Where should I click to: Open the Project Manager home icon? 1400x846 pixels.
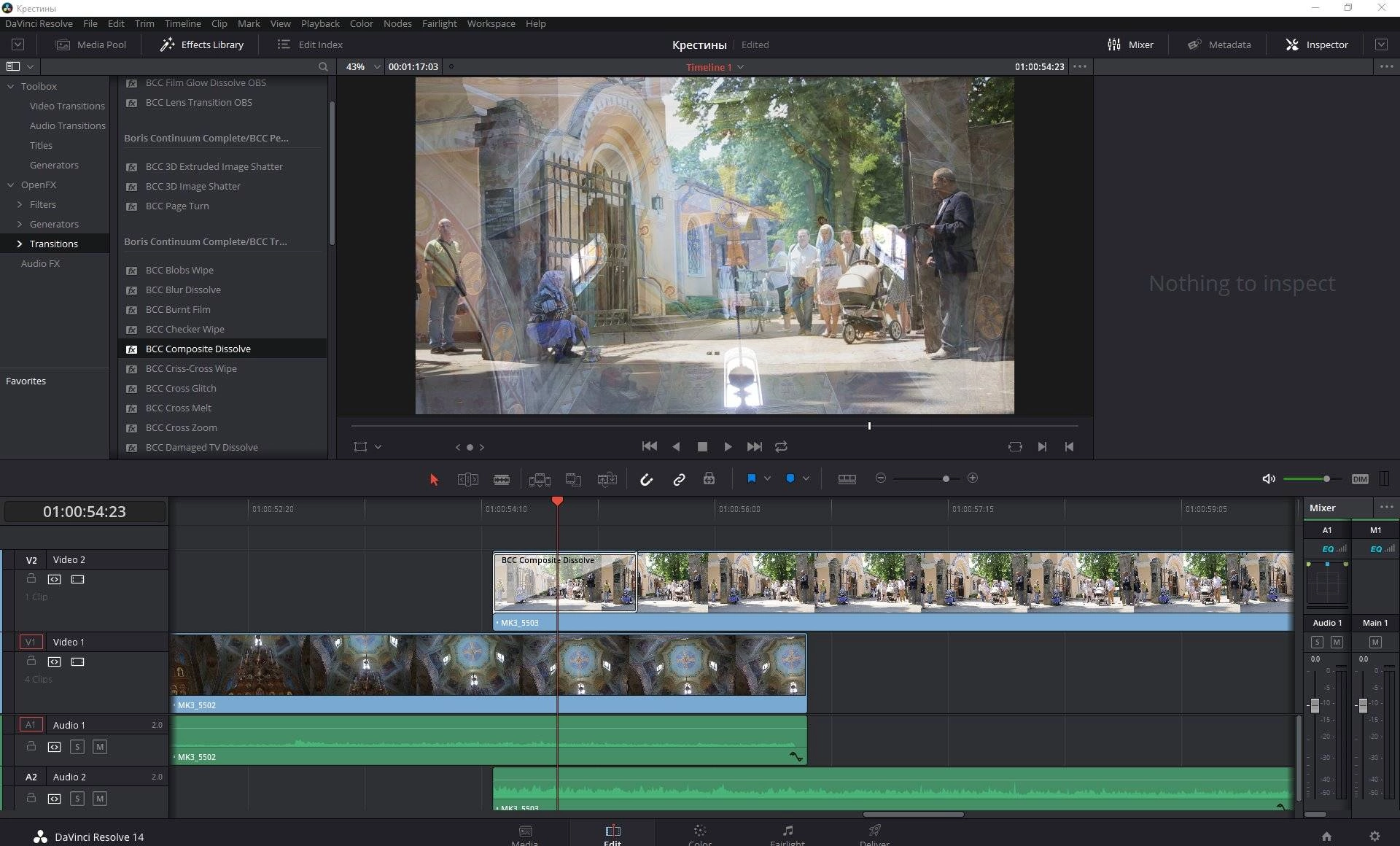click(1326, 836)
